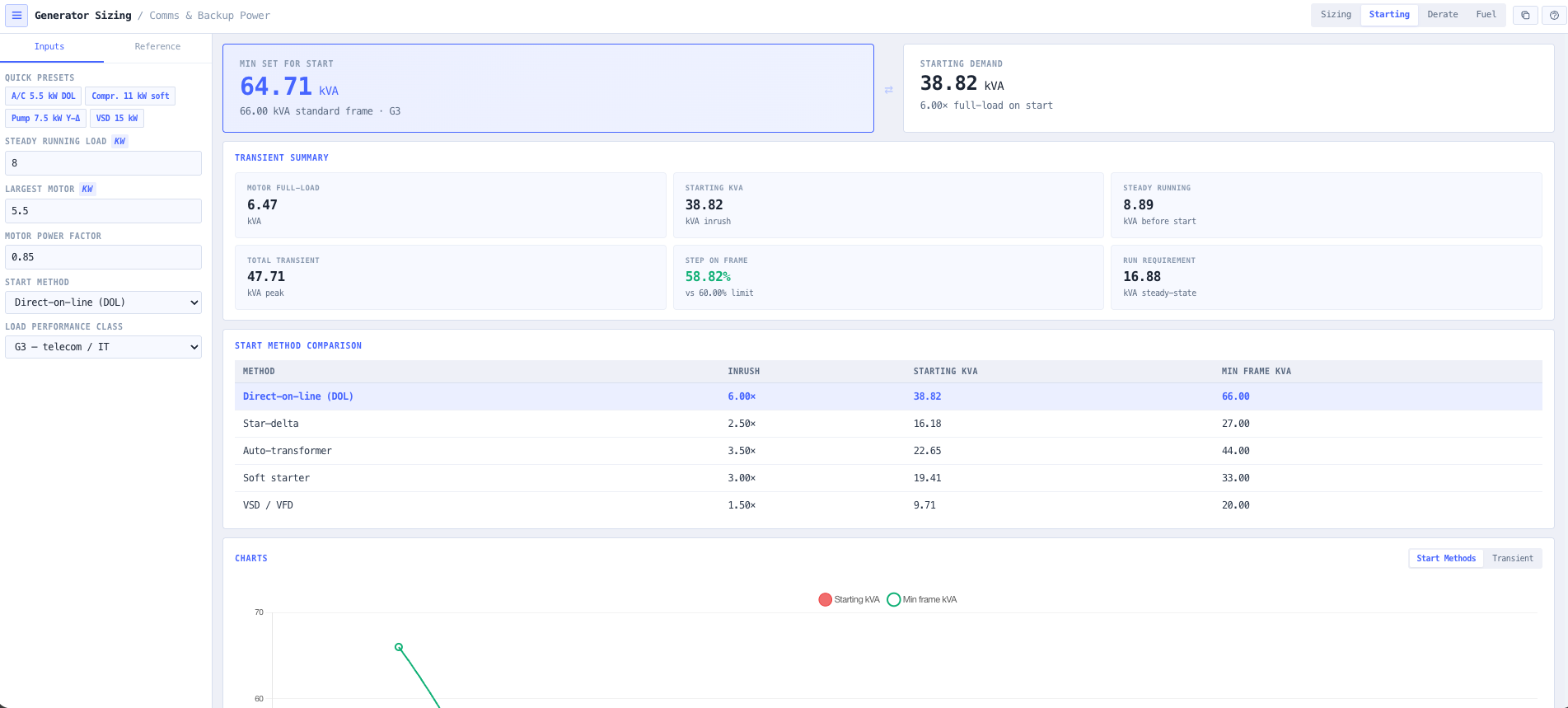Click the swap arrows icon between cards
Screen dimensions: 1568x708
[888, 89]
